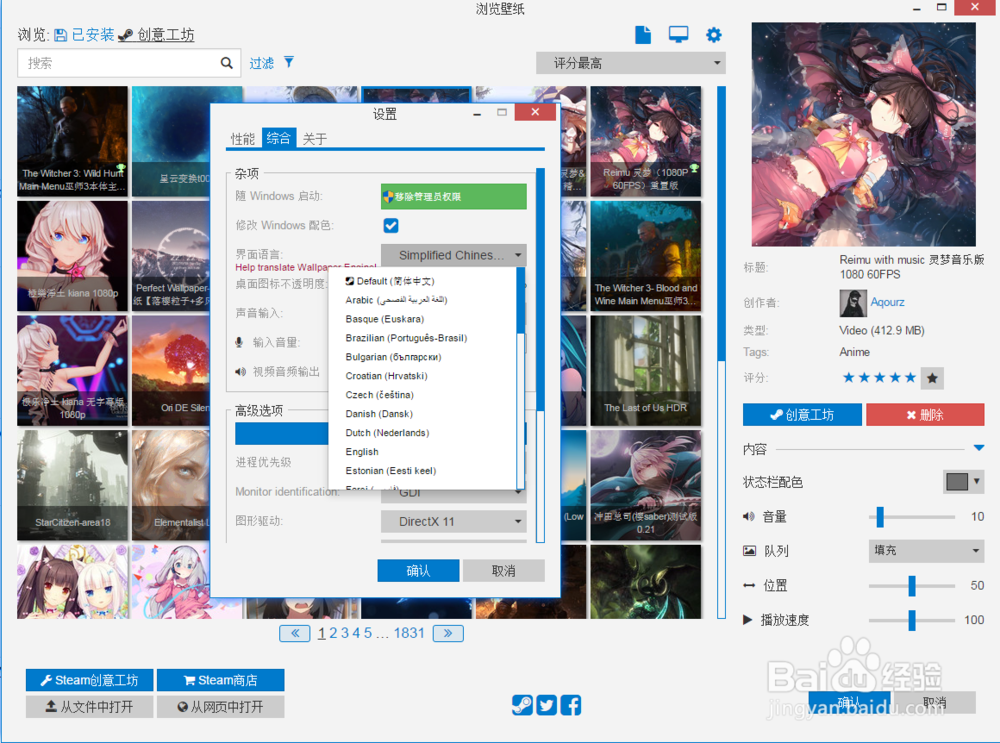Click the video audio output speaker icon

(240, 372)
